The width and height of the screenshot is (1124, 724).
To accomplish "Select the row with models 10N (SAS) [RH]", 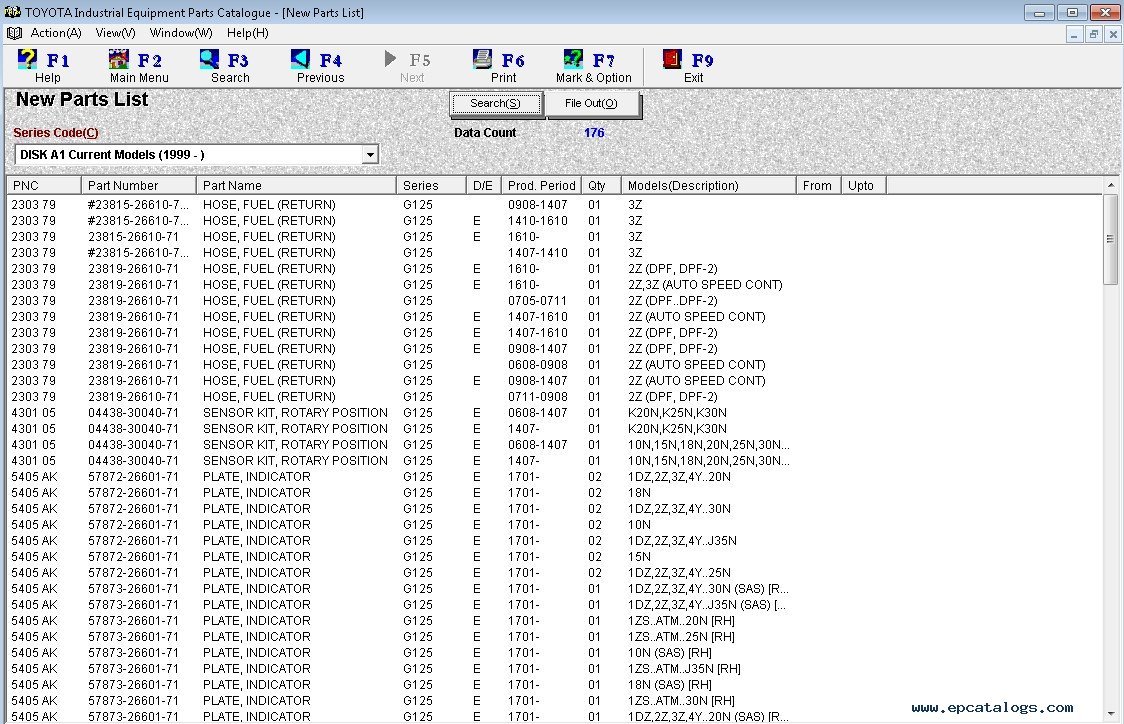I will (x=554, y=653).
